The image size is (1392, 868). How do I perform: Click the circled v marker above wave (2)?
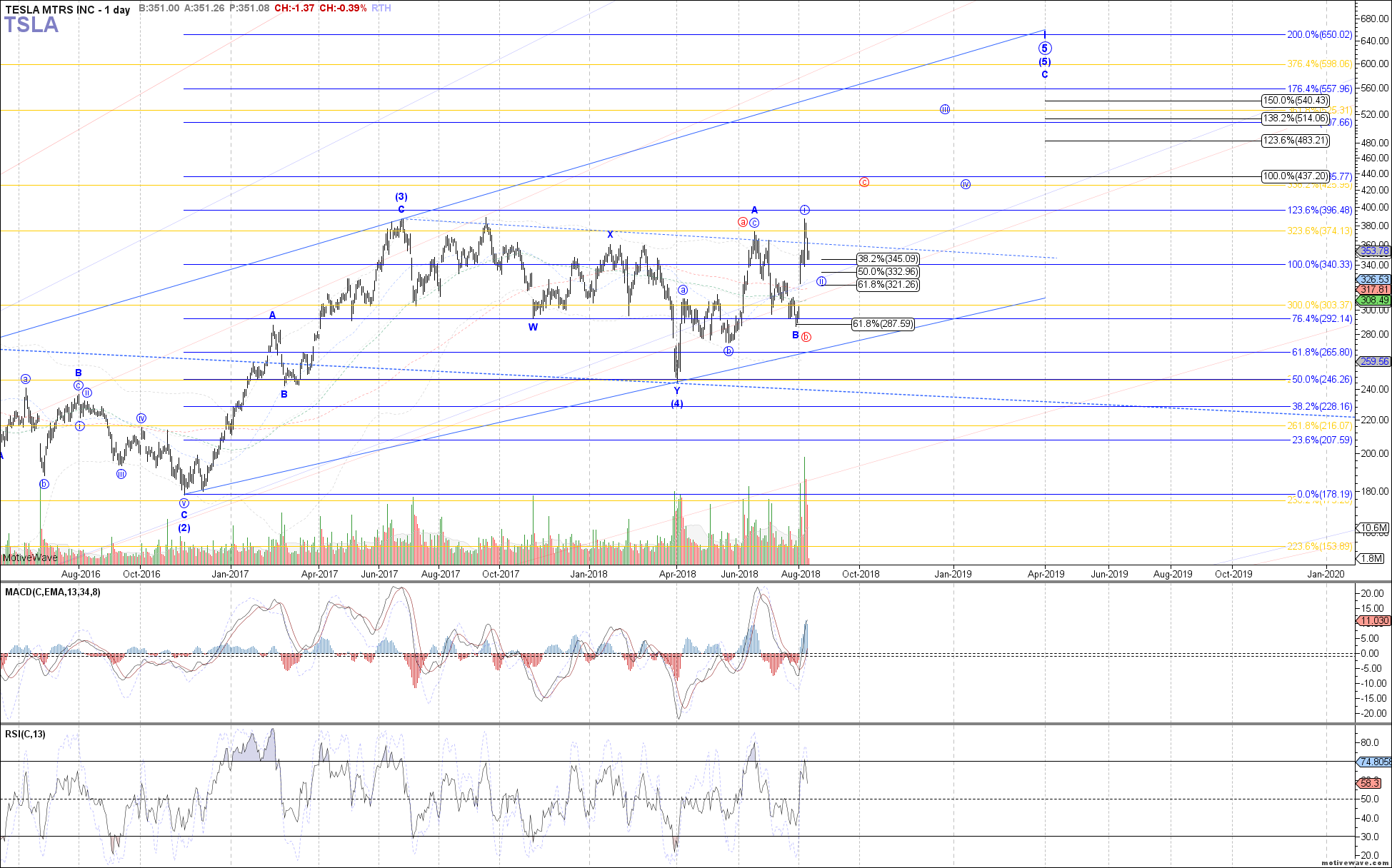click(x=184, y=503)
